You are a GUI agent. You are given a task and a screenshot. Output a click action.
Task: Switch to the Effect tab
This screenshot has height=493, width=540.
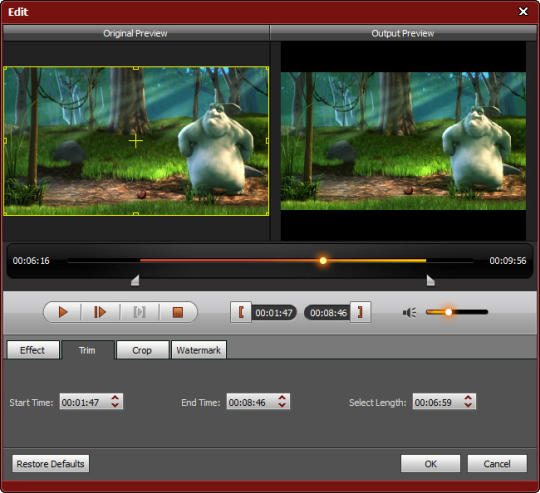pos(33,350)
